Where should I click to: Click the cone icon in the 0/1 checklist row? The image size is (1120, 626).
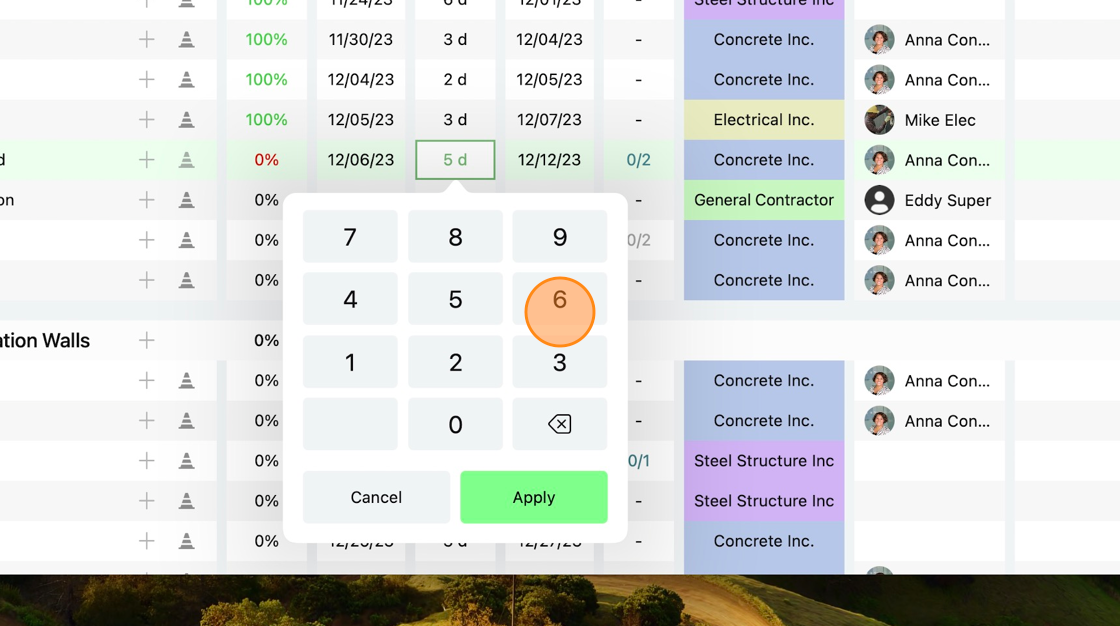click(186, 461)
